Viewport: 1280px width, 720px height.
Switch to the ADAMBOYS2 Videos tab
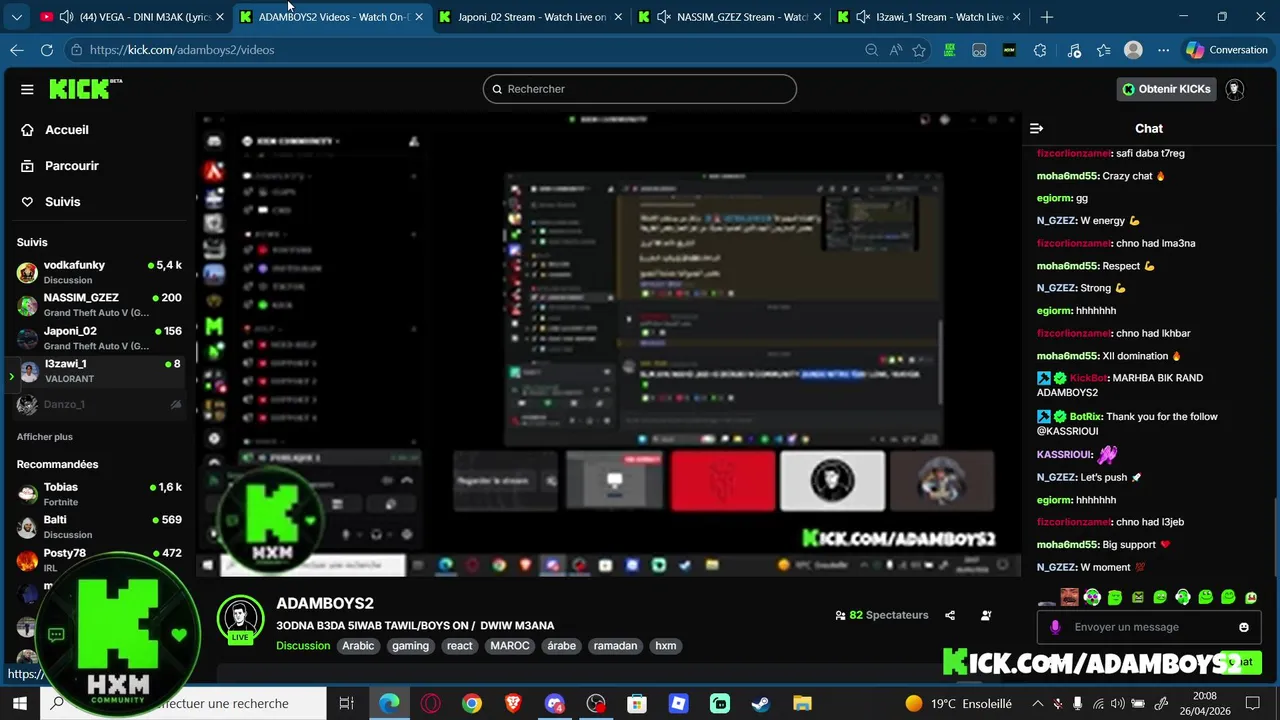[333, 17]
